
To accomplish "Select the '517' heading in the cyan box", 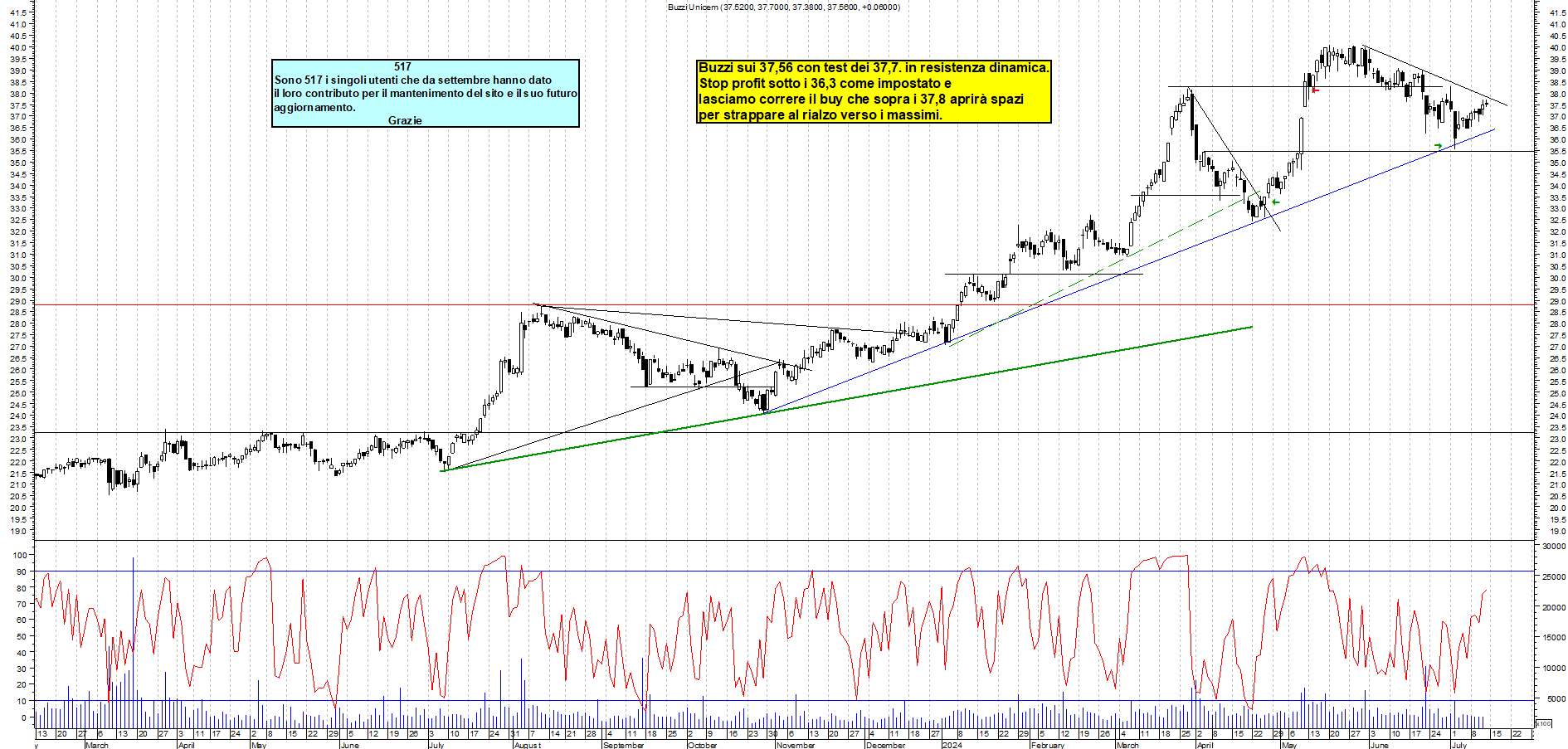I will 402,66.
